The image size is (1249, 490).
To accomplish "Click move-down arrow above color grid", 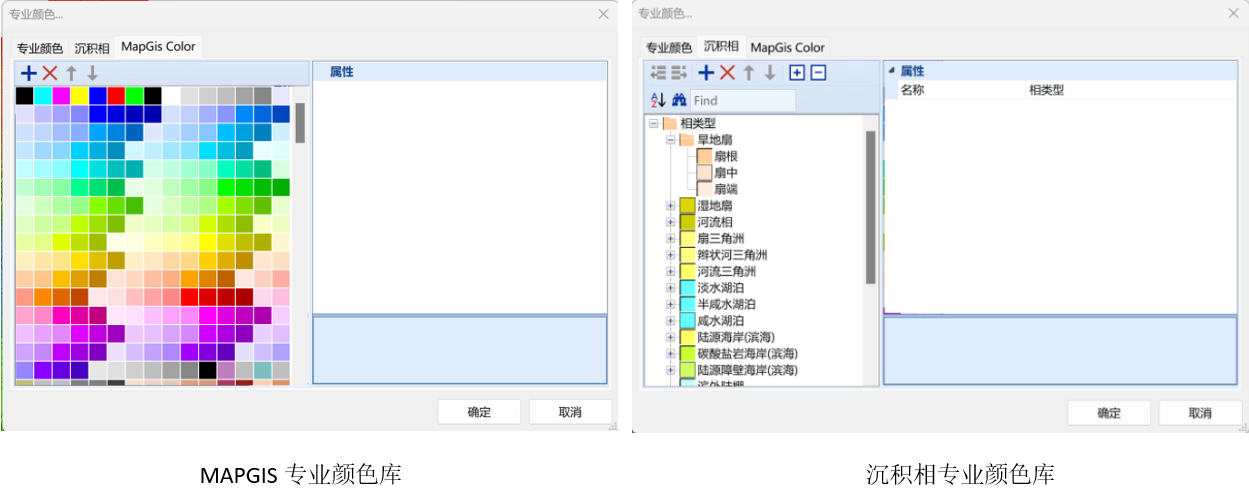I will (x=92, y=73).
